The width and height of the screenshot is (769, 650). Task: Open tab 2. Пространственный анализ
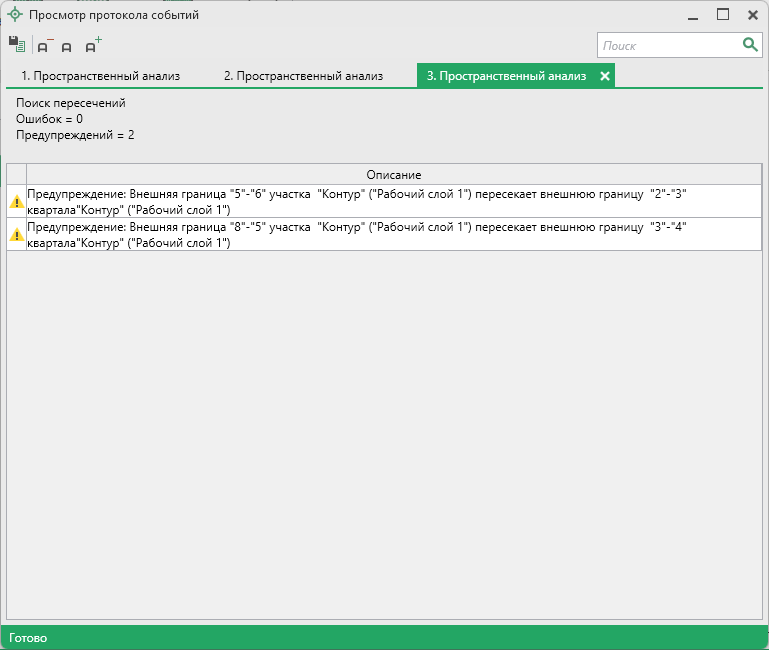pyautogui.click(x=303, y=76)
